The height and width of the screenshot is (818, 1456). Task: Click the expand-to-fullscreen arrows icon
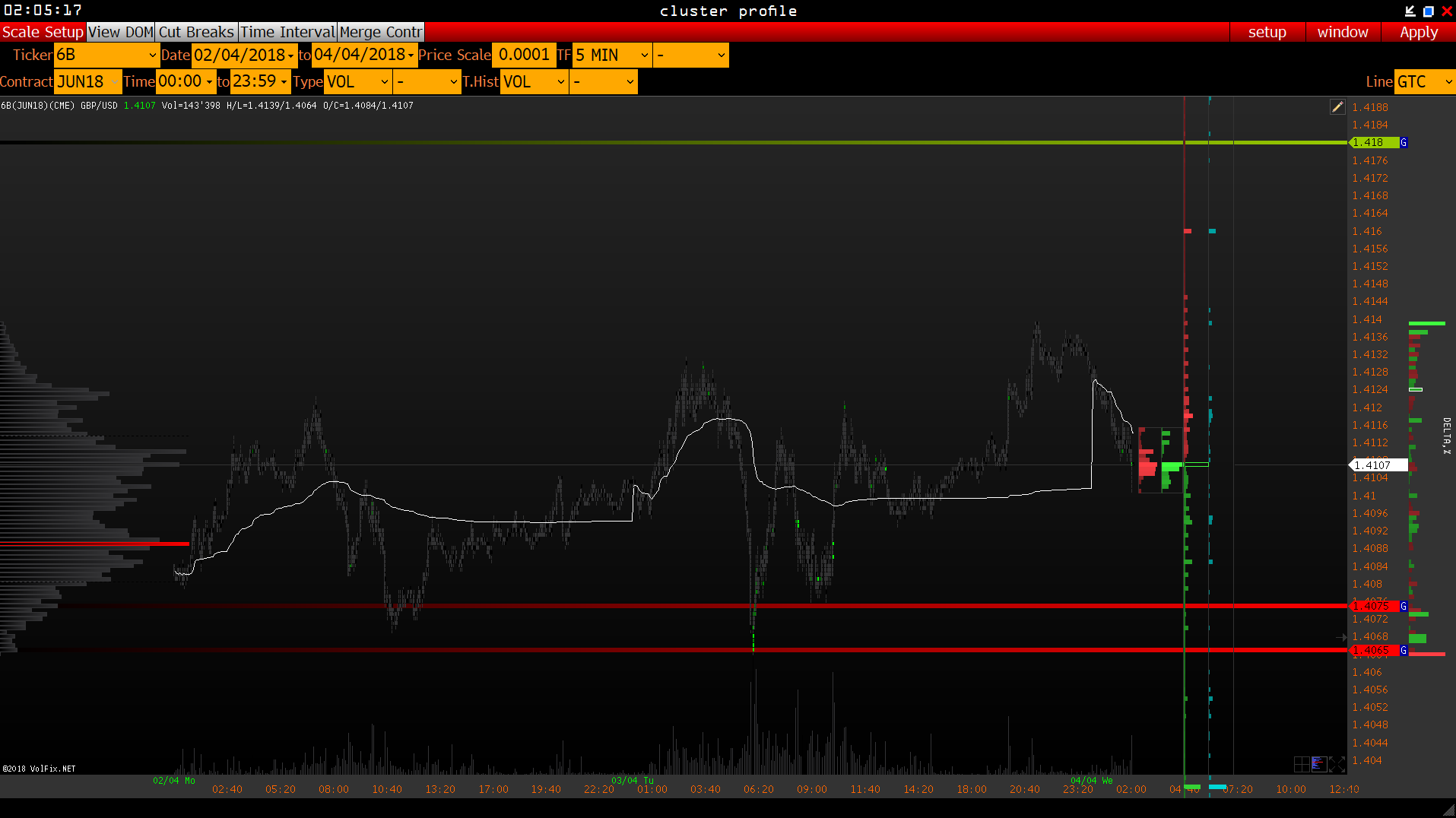(x=1337, y=763)
